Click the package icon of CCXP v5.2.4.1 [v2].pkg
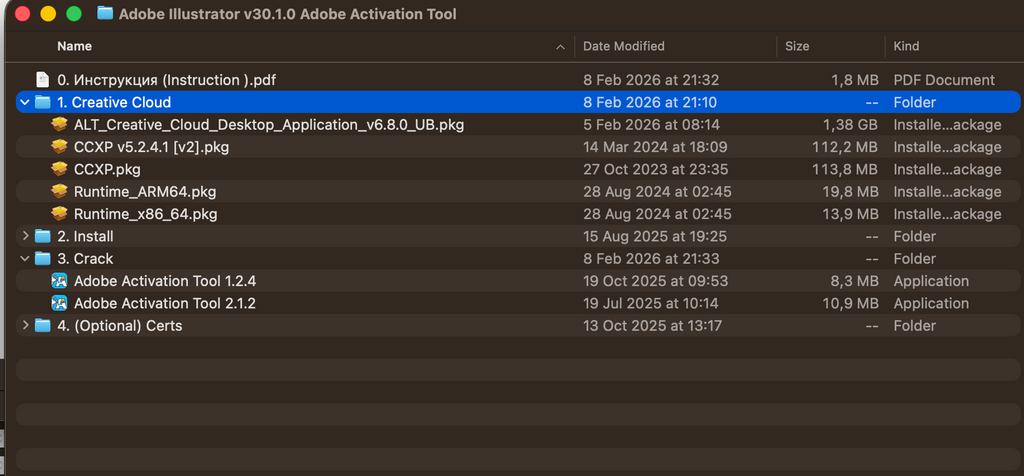 [59, 147]
